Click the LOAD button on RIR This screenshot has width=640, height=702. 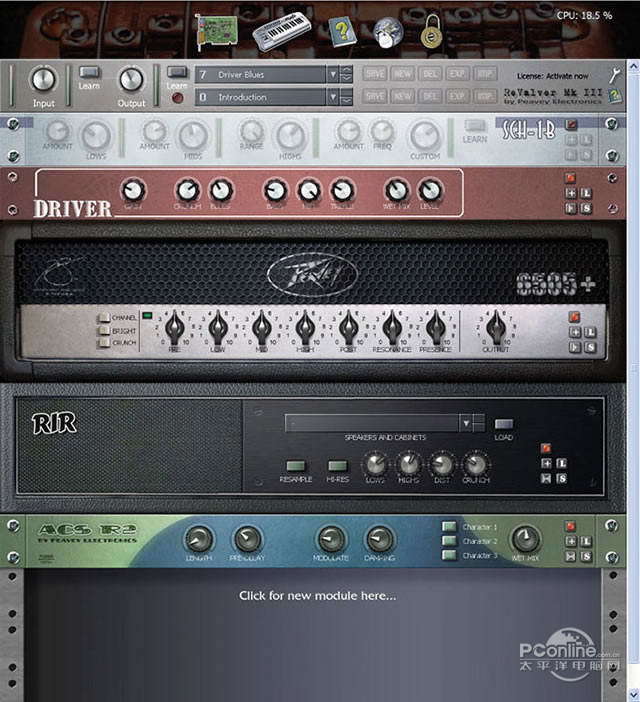503,424
